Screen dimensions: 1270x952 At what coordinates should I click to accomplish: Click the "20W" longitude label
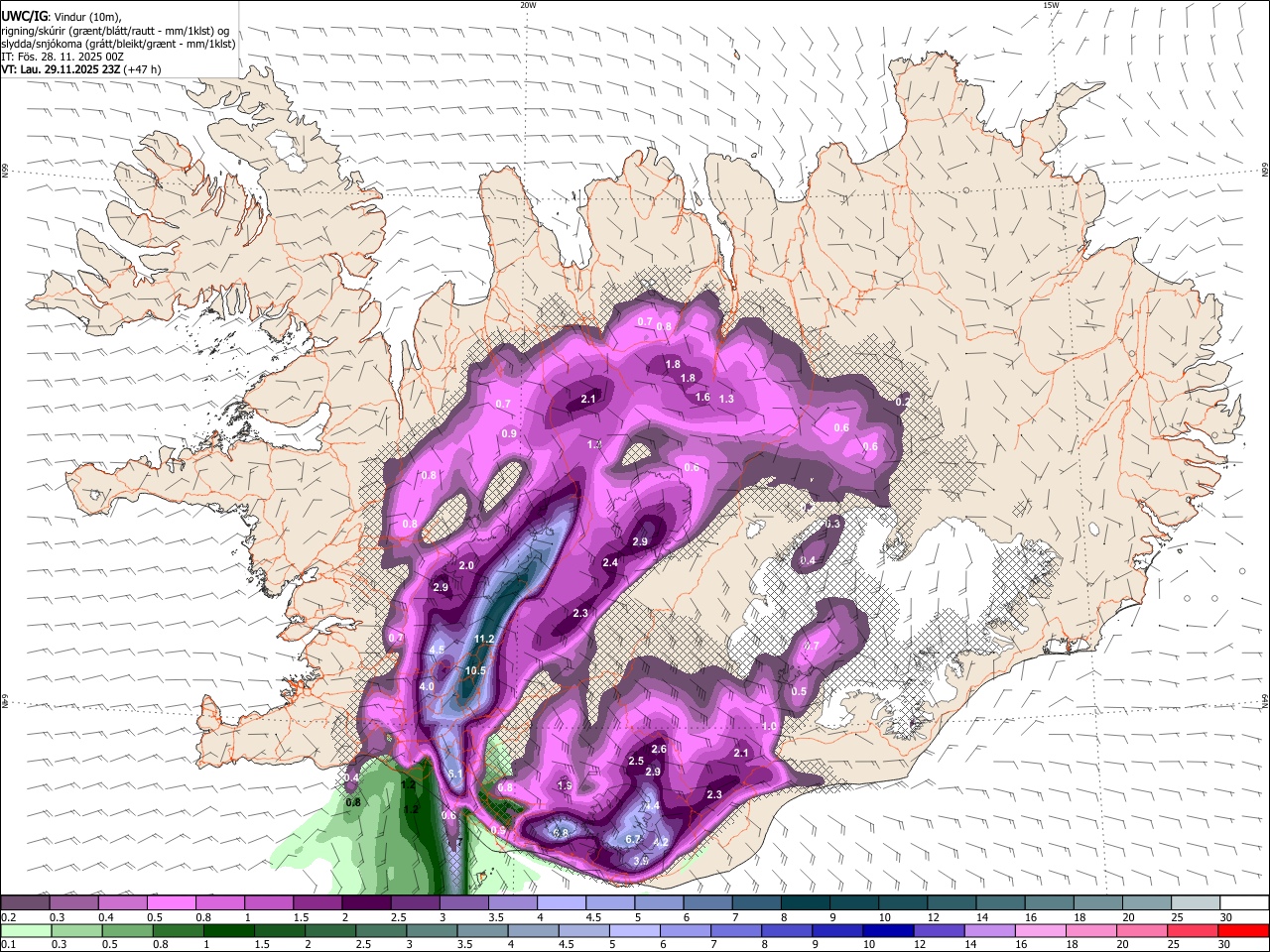(528, 5)
